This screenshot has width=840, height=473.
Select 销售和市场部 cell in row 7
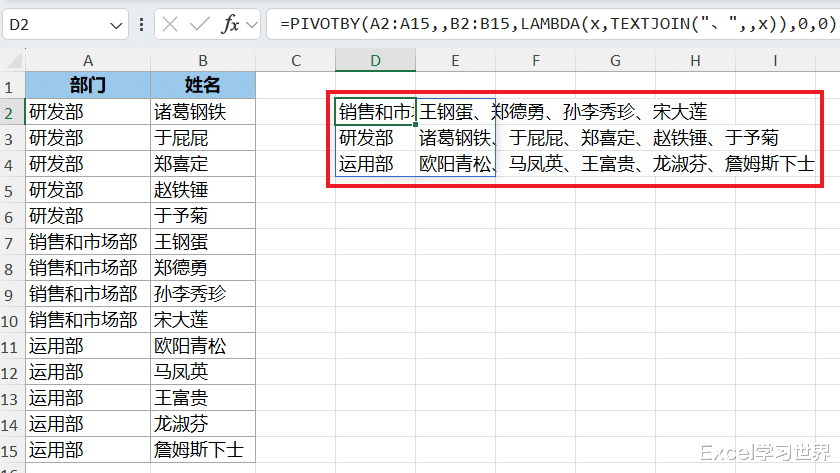88,242
